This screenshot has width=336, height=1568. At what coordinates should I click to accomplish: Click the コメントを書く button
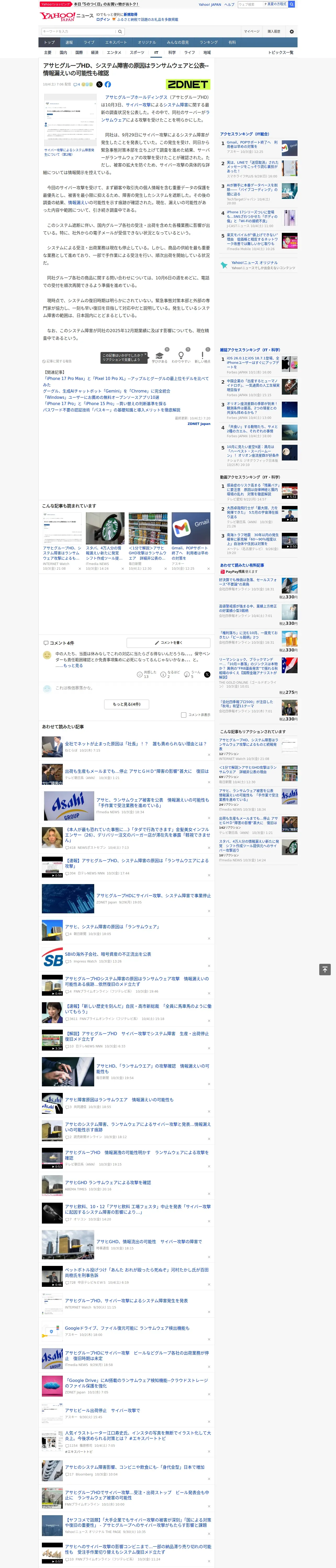(168, 643)
